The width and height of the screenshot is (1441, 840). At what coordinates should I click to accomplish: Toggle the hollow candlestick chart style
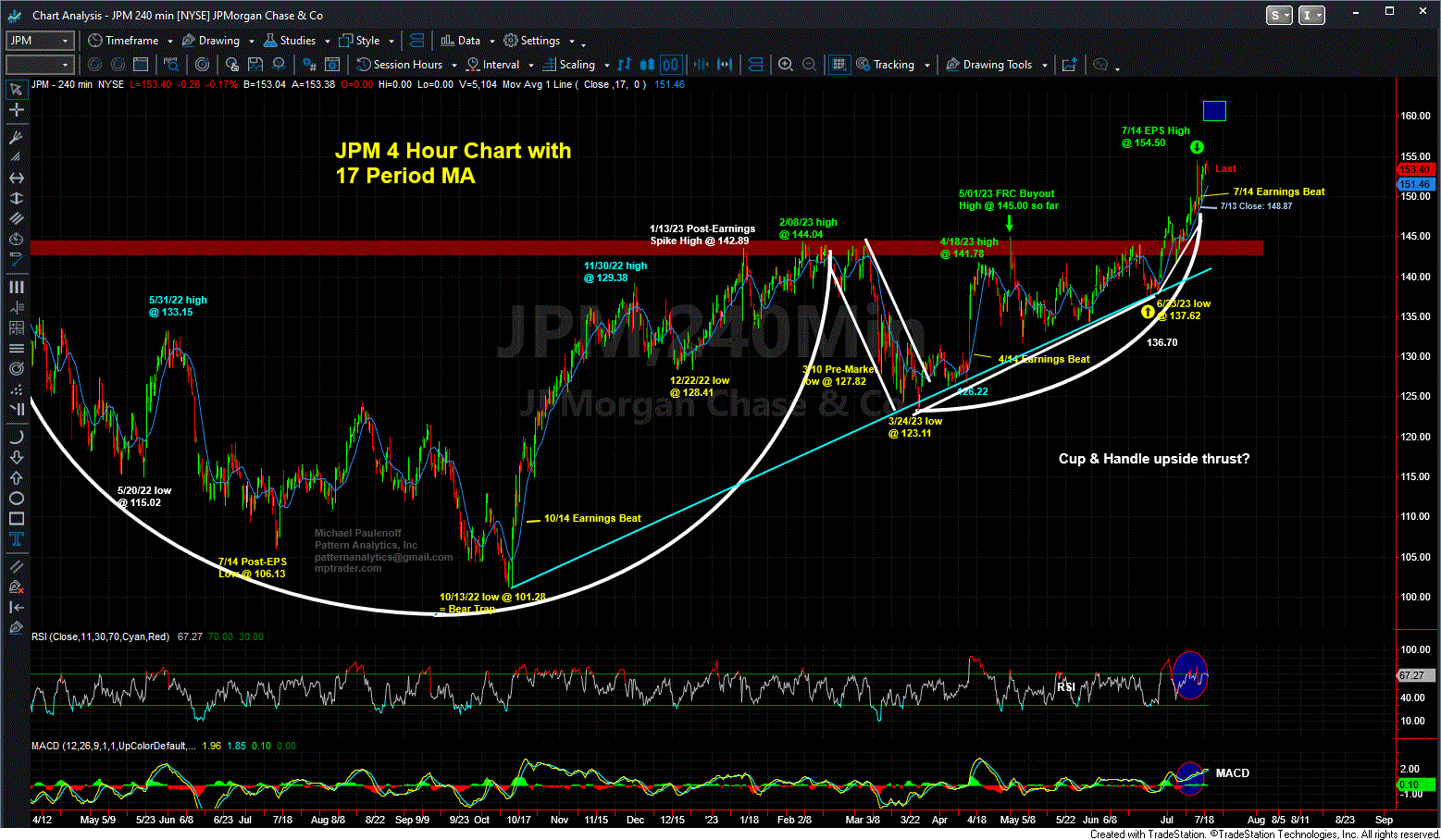[671, 65]
